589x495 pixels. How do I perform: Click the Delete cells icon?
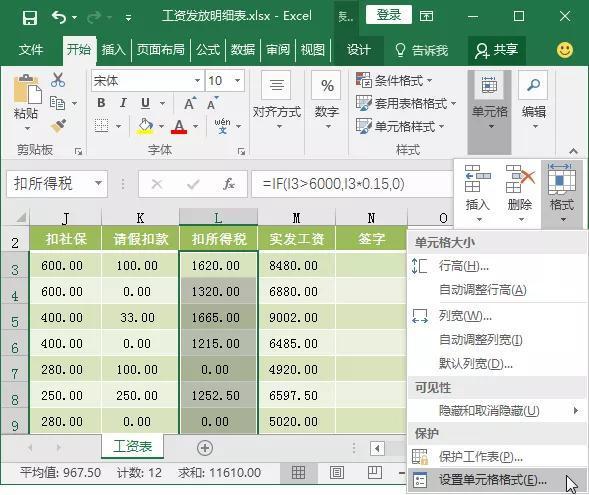pos(520,193)
